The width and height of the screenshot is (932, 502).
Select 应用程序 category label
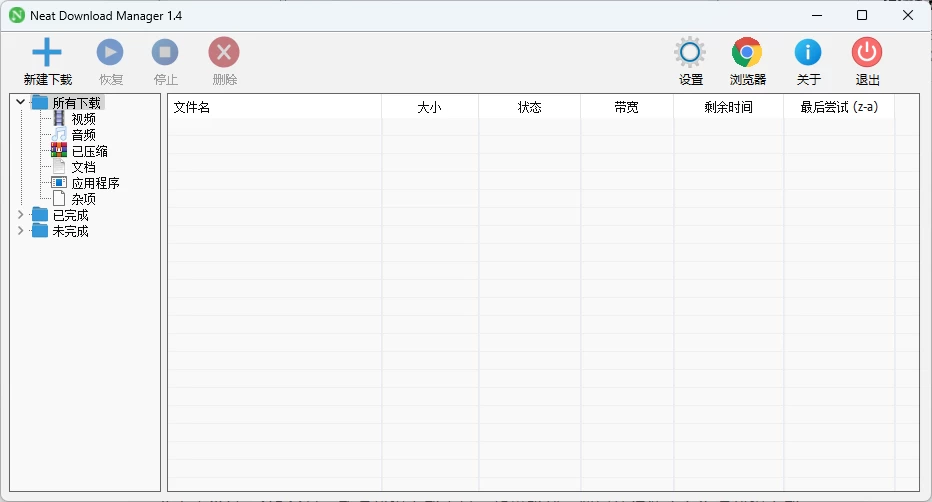(x=95, y=183)
